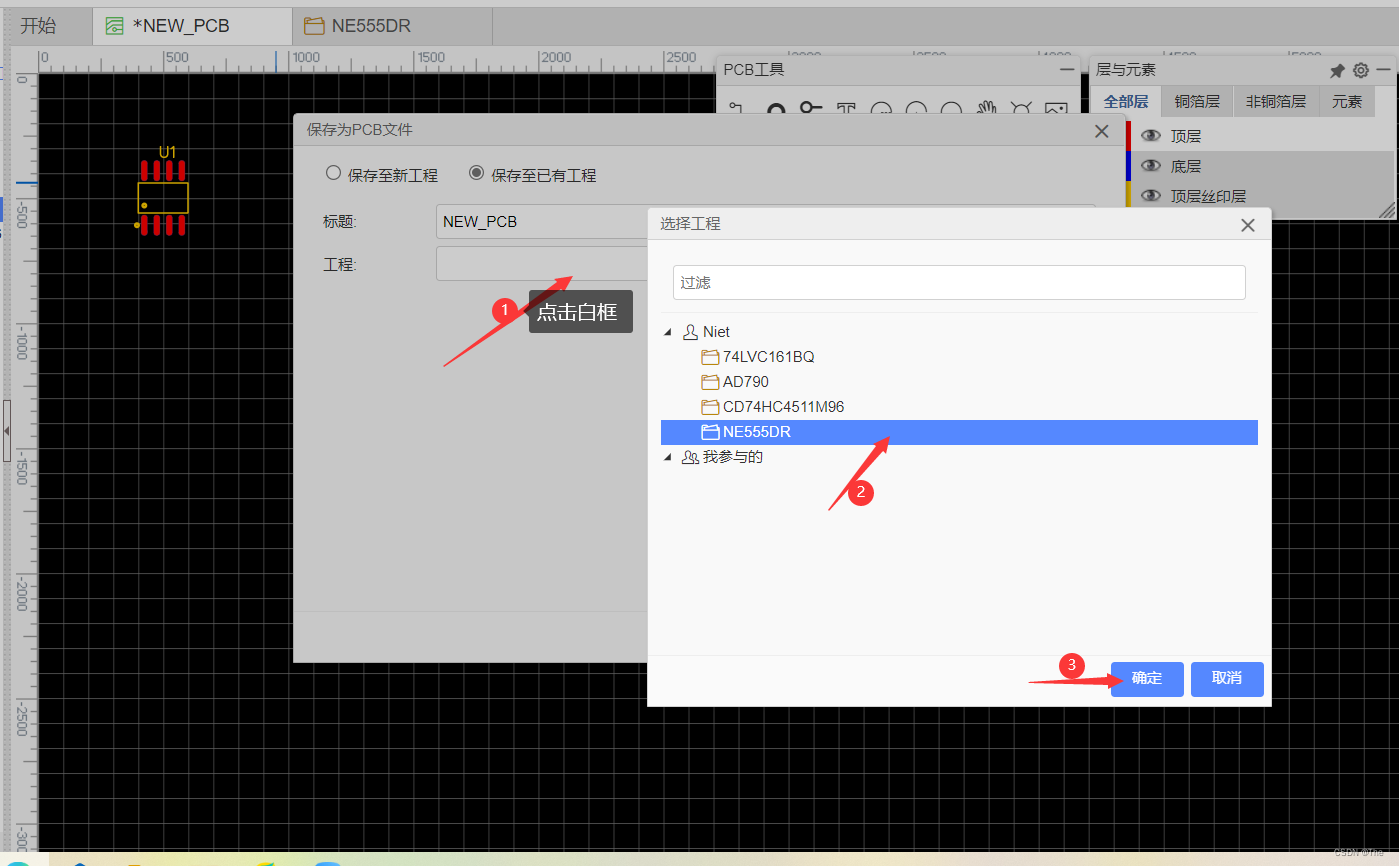Select the hand (move) tool in PCB工具
Image resolution: width=1399 pixels, height=866 pixels.
point(987,108)
